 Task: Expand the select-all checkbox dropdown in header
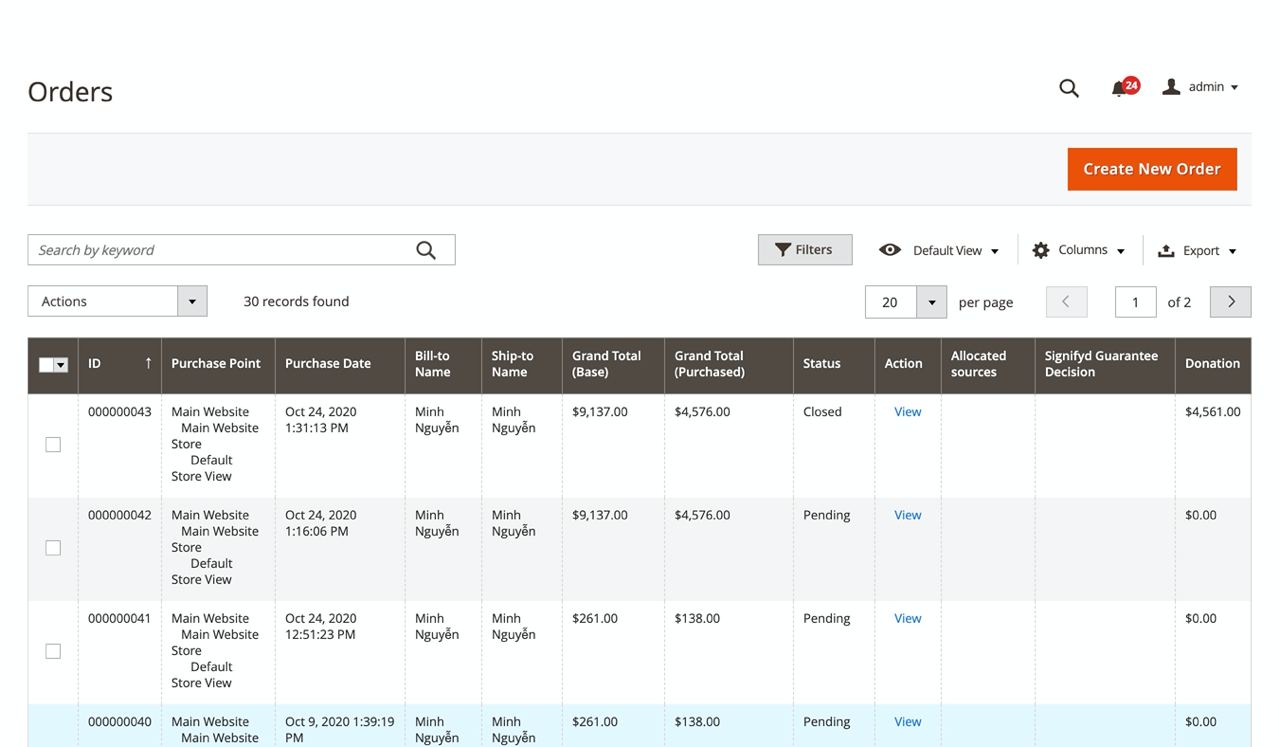[x=61, y=365]
